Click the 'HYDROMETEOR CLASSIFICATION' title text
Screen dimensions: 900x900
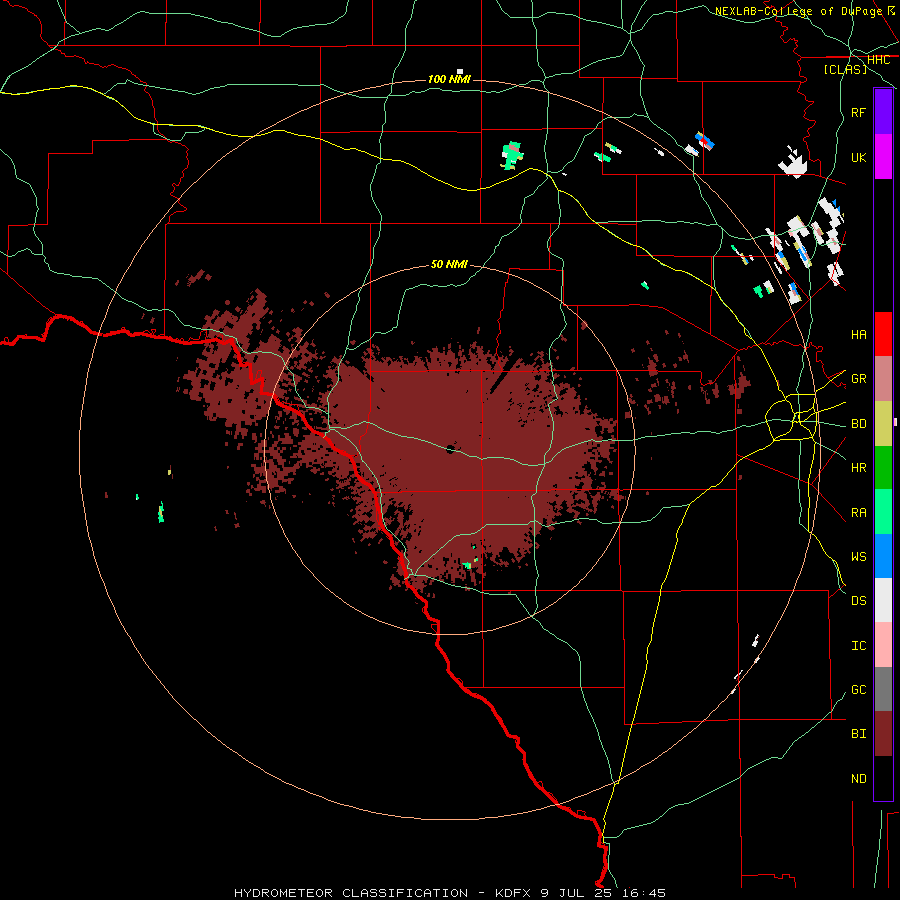pos(351,893)
